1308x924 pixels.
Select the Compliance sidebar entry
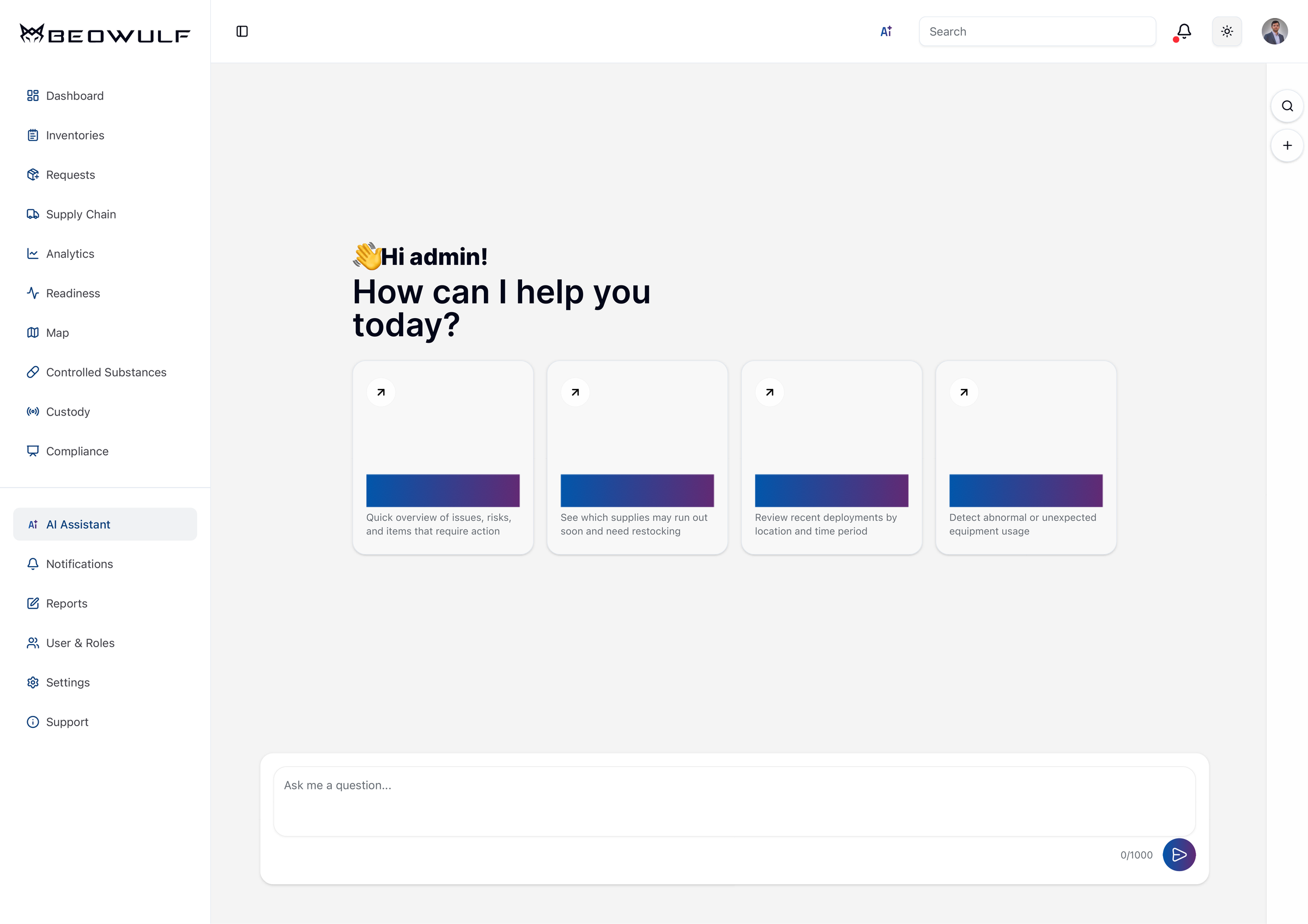(x=77, y=451)
